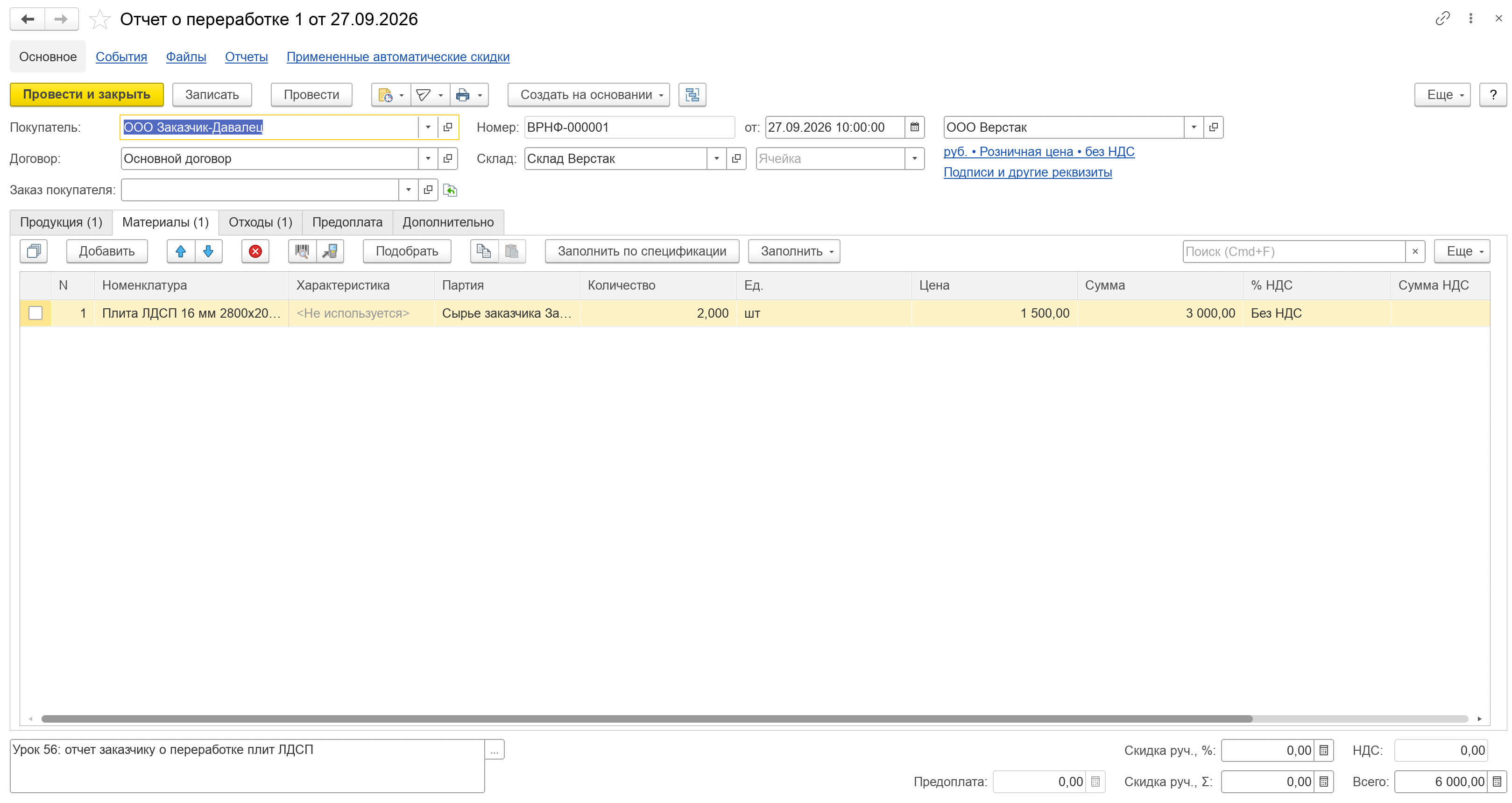Click horizontal scrollbar of materials table
The height and width of the screenshot is (803, 1512).
click(647, 719)
